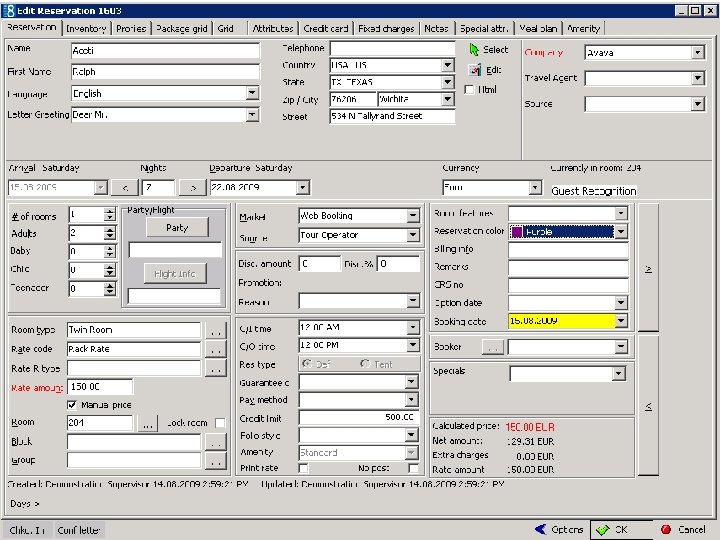This screenshot has height=540, width=720.
Task: Select the Tent reservation type radio
Action: click(x=365, y=364)
